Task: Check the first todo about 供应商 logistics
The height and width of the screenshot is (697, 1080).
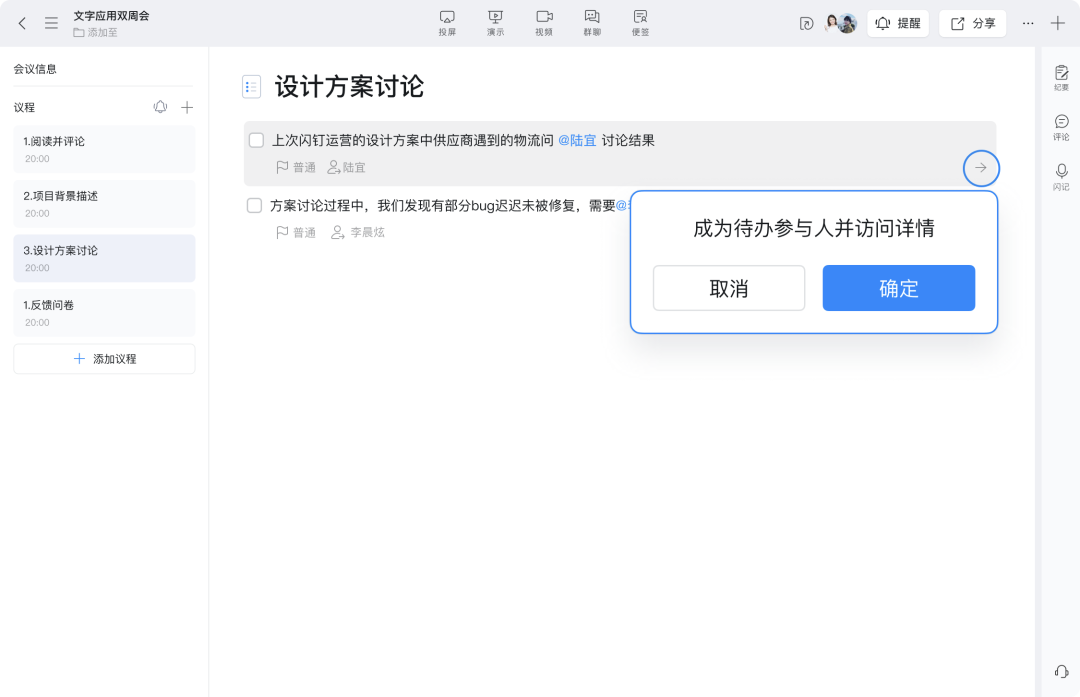Action: (x=256, y=141)
